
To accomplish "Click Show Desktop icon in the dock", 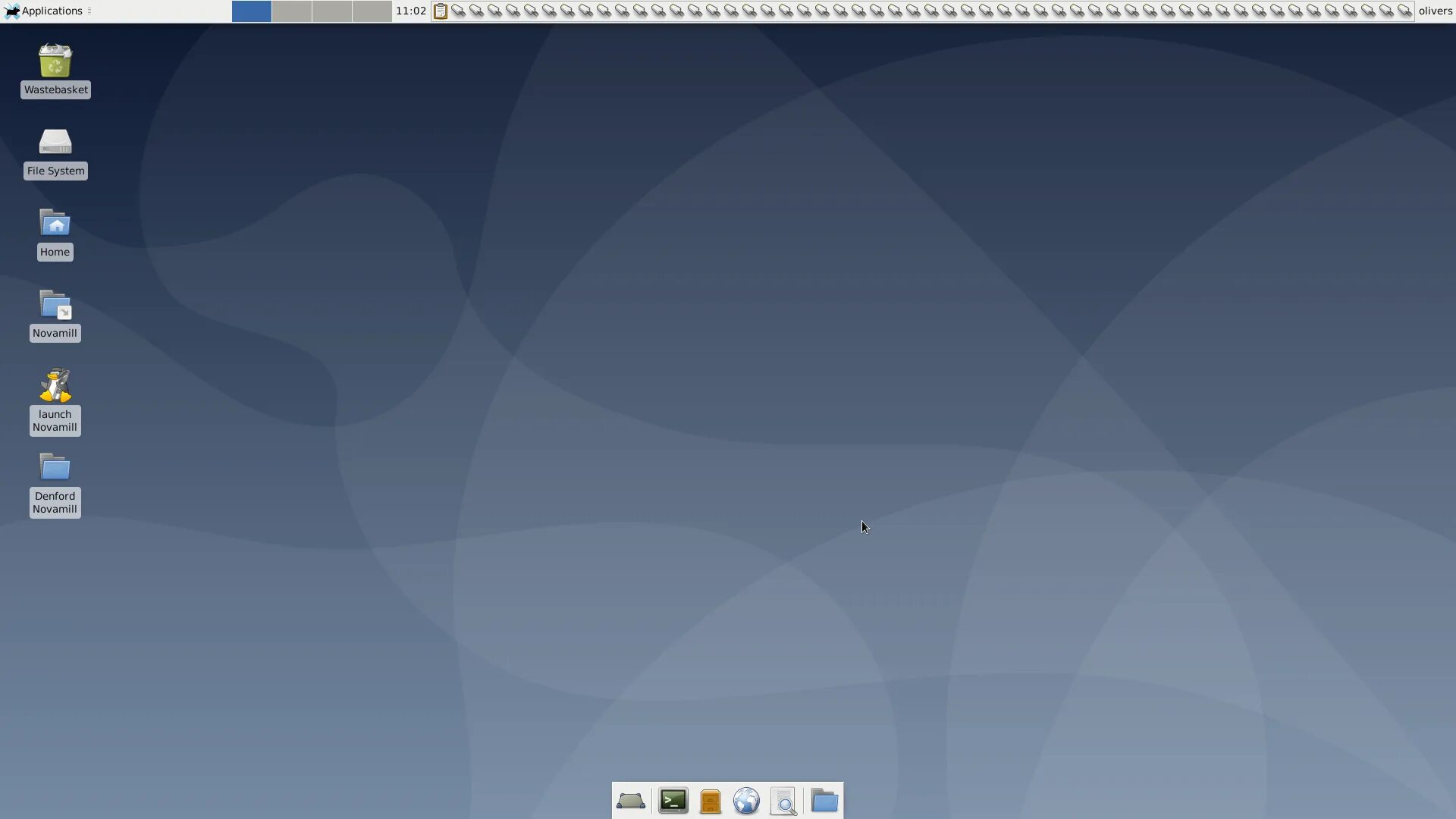I will [x=631, y=801].
